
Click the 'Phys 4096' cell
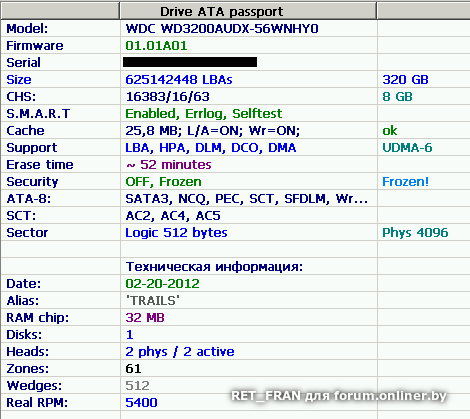coord(415,233)
